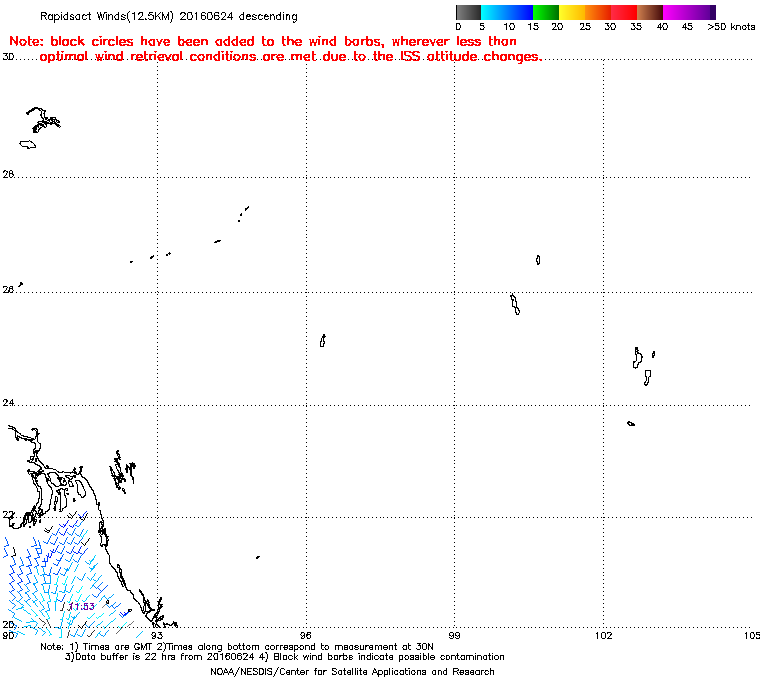Screen dimensions: 760x688
Task: Click the '102' longitude axis label
Action: tap(603, 635)
